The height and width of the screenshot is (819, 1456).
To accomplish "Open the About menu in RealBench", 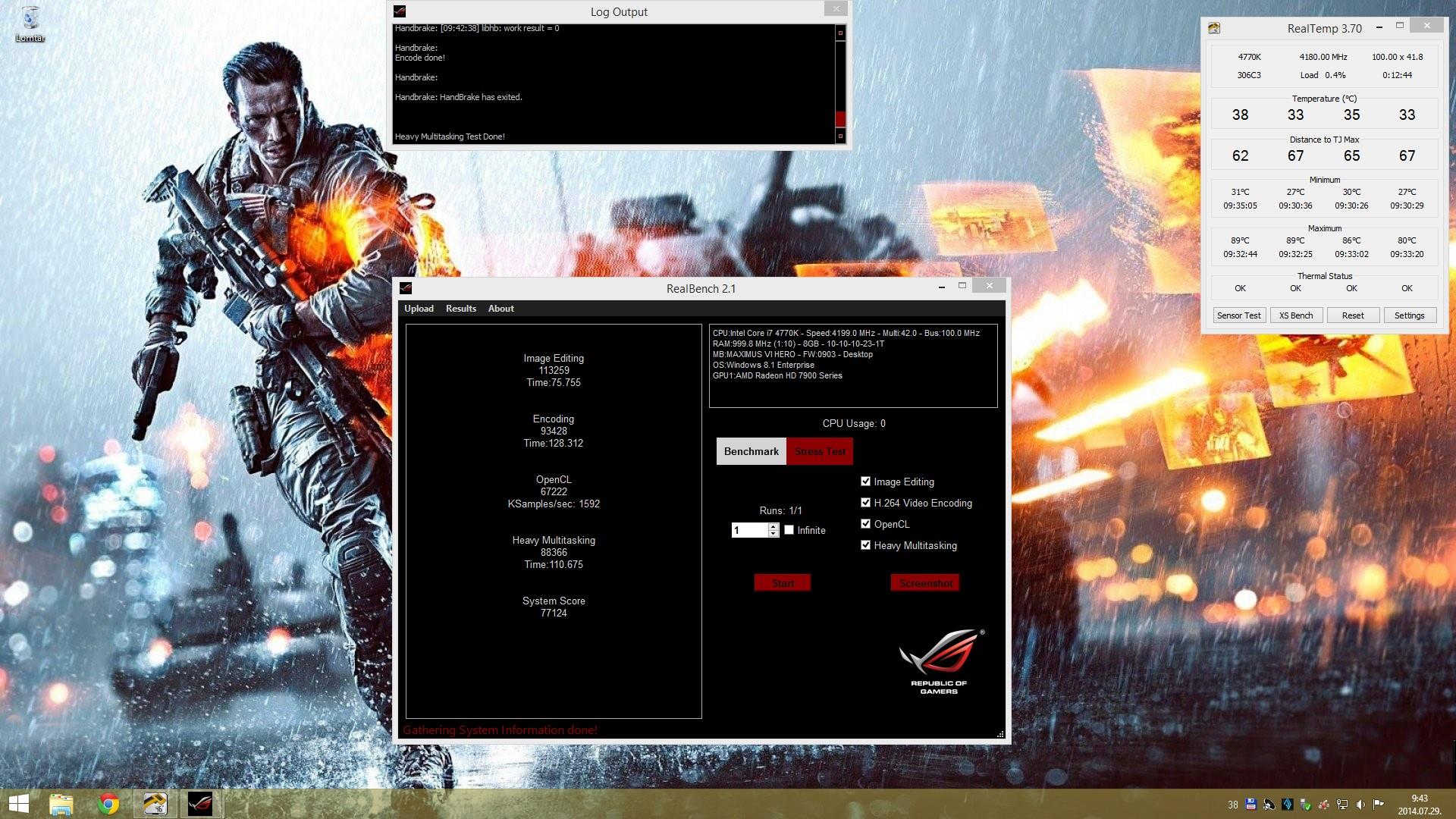I will (500, 309).
